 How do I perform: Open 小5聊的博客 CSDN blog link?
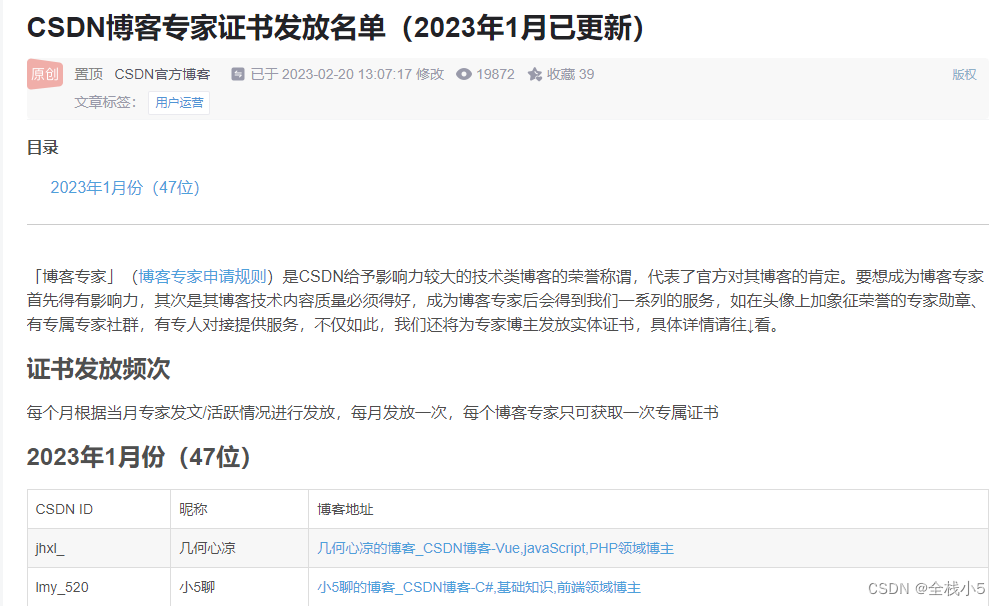(x=479, y=587)
